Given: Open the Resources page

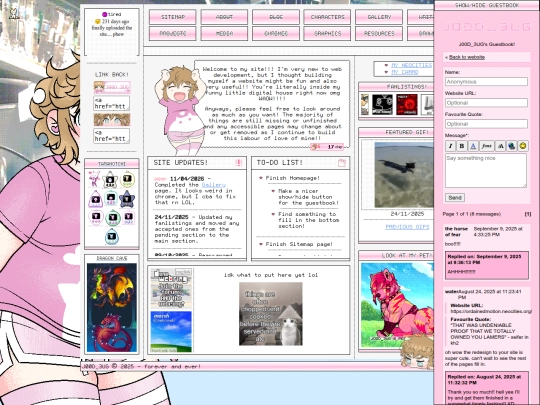Looking at the screenshot, I should pos(379,33).
